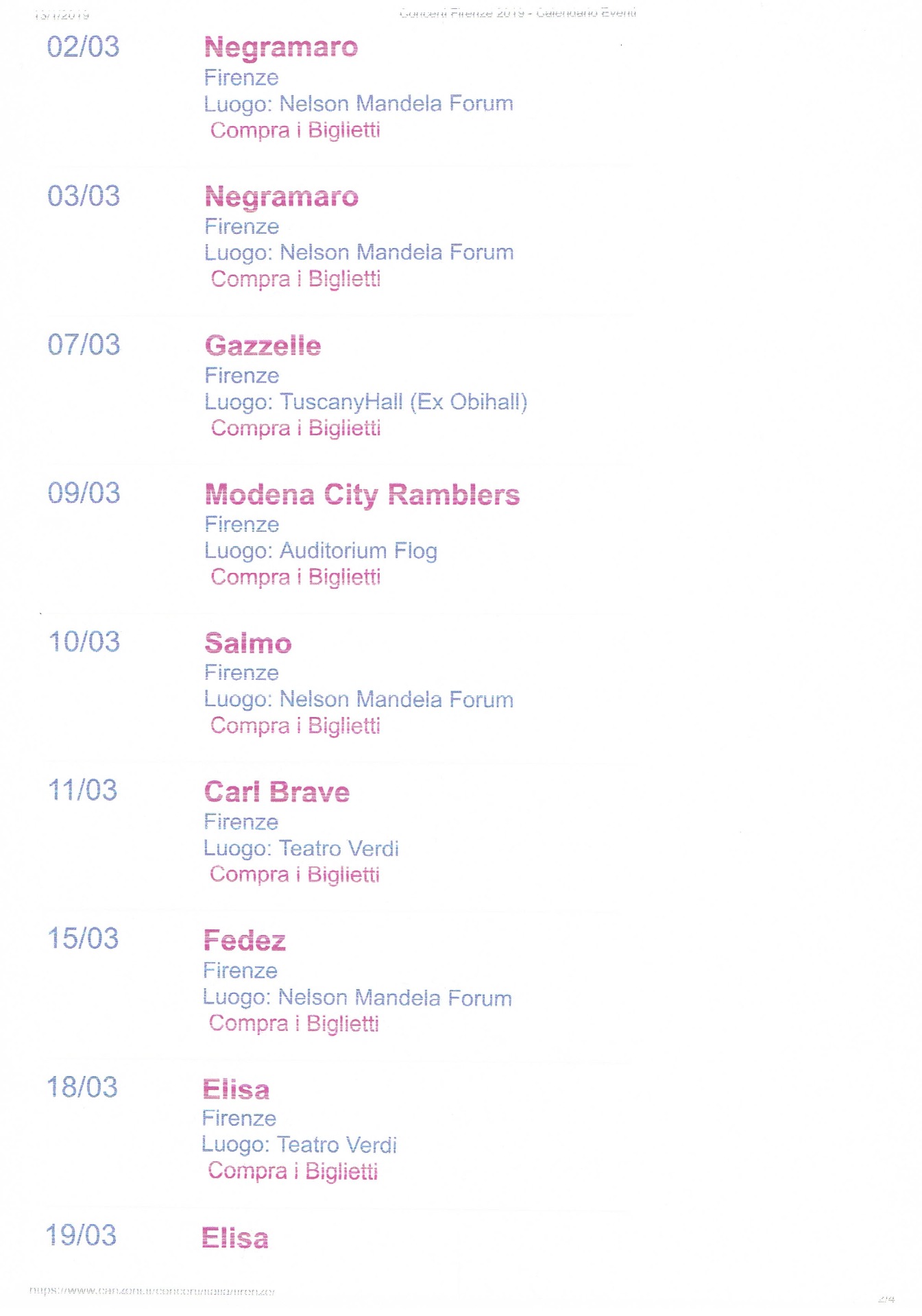Open the Salmo event title
Screen dimensions: 922x1316
click(248, 644)
